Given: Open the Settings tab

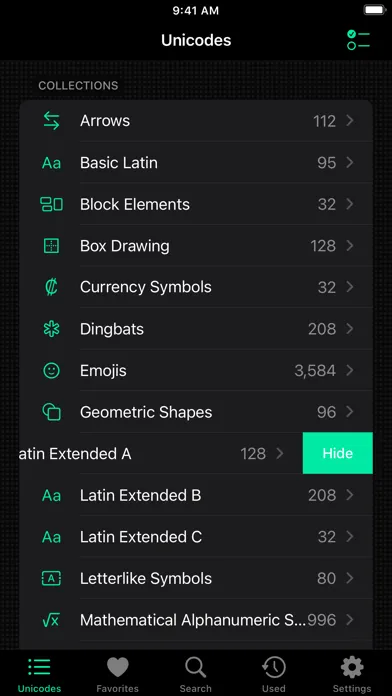Looking at the screenshot, I should 352,675.
